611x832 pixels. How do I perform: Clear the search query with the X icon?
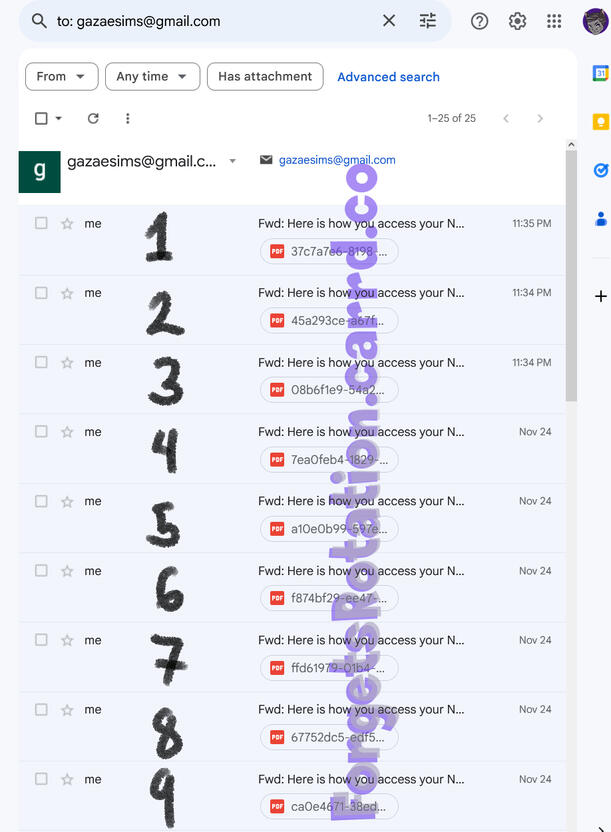click(x=389, y=21)
